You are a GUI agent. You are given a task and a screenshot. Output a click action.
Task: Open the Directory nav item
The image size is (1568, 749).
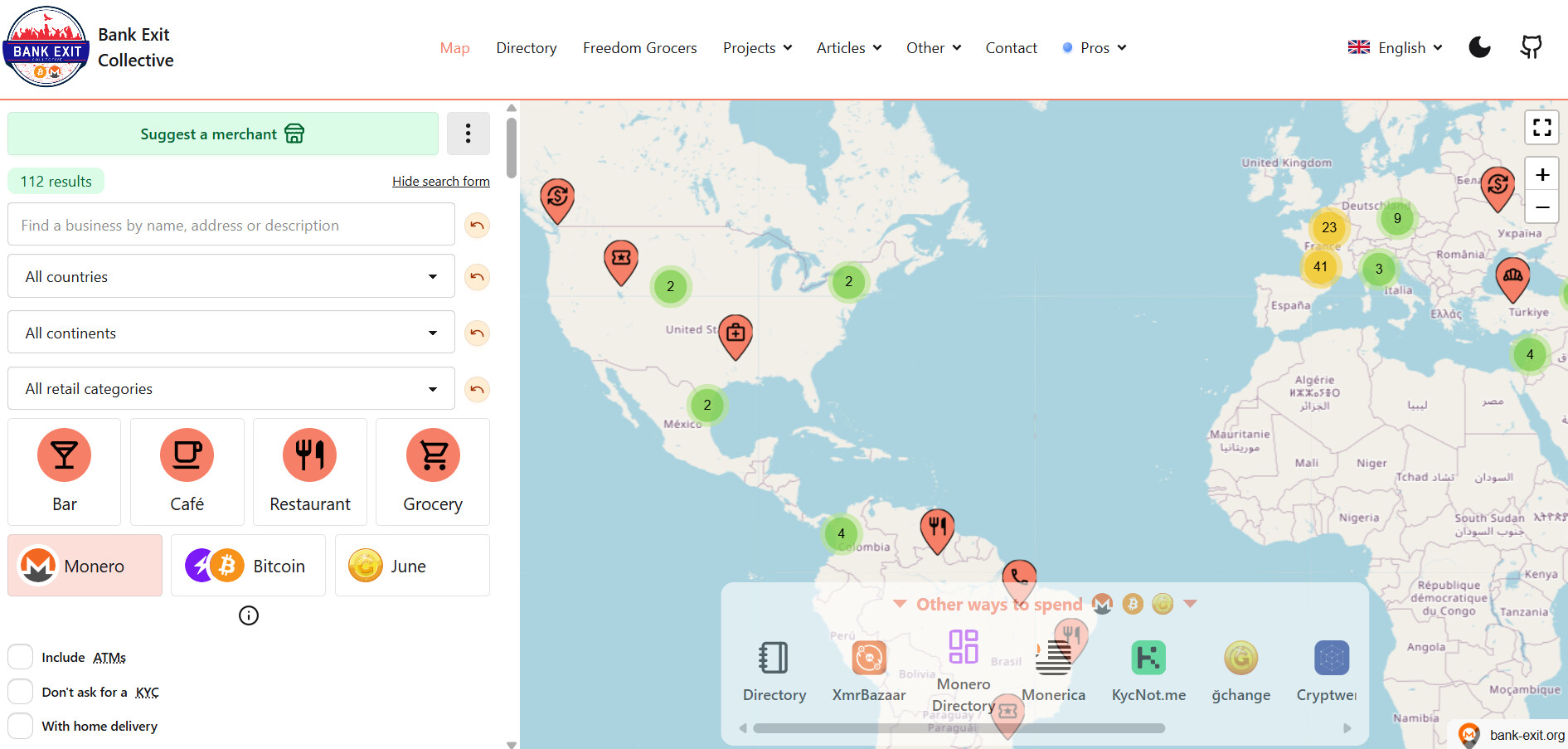[527, 48]
